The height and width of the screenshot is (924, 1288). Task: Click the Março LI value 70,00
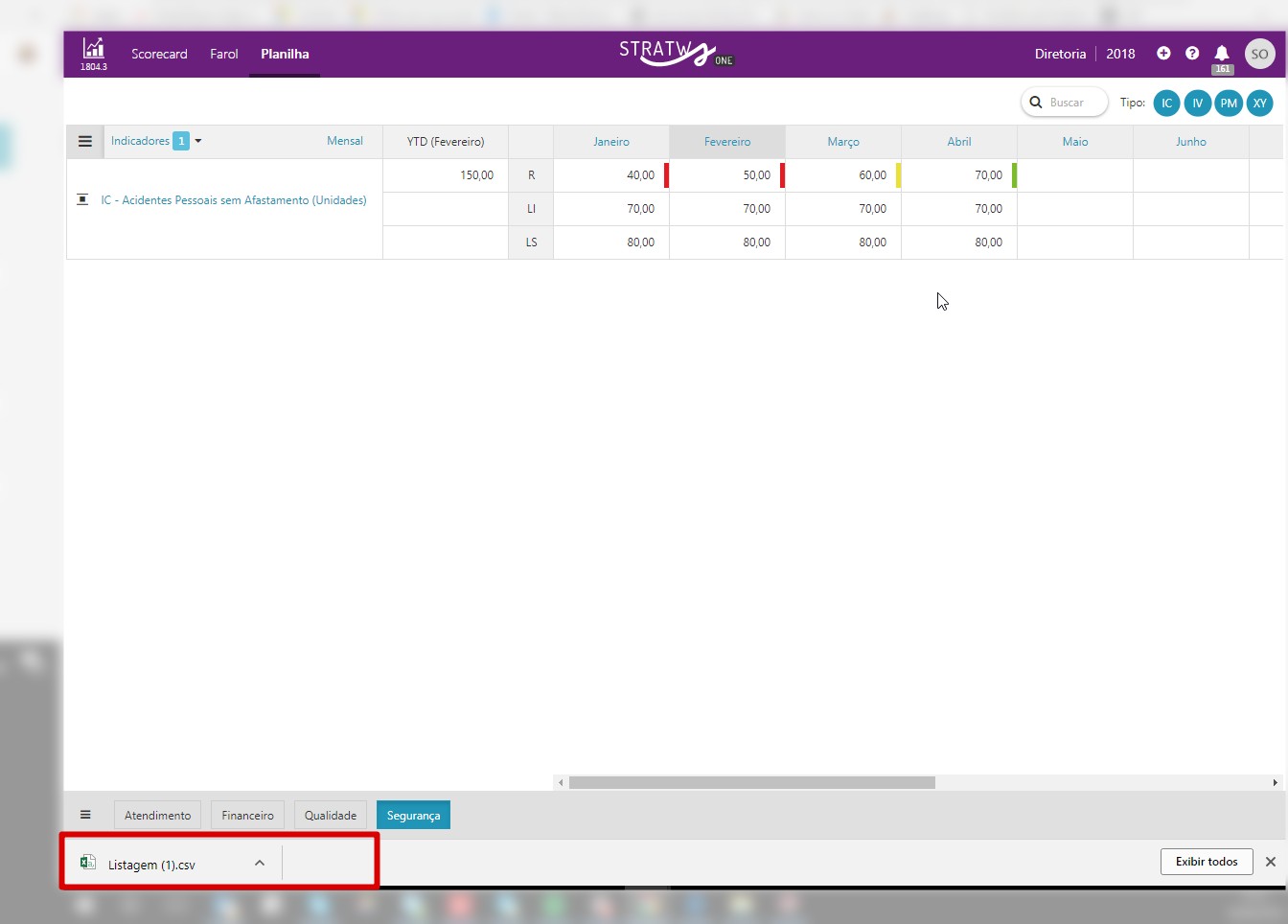coord(872,209)
